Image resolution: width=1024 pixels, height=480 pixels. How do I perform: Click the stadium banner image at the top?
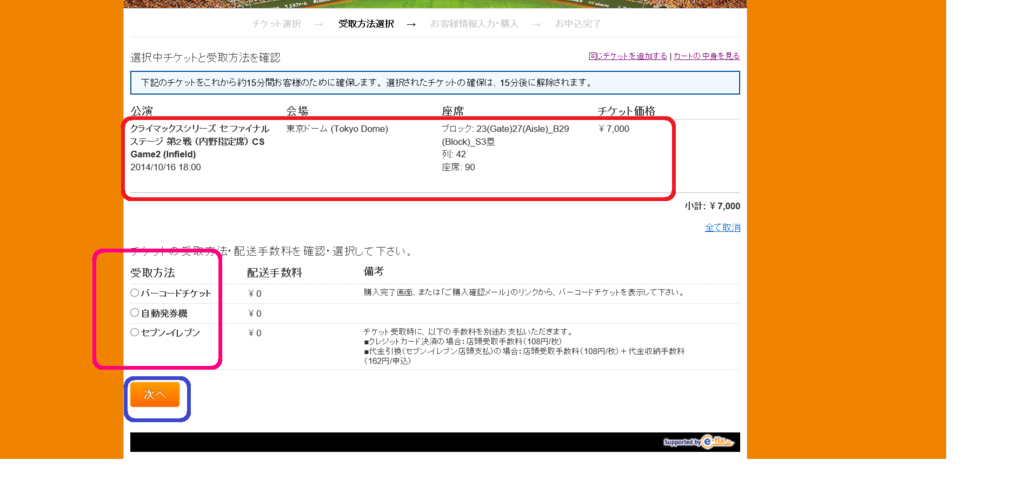click(435, 3)
